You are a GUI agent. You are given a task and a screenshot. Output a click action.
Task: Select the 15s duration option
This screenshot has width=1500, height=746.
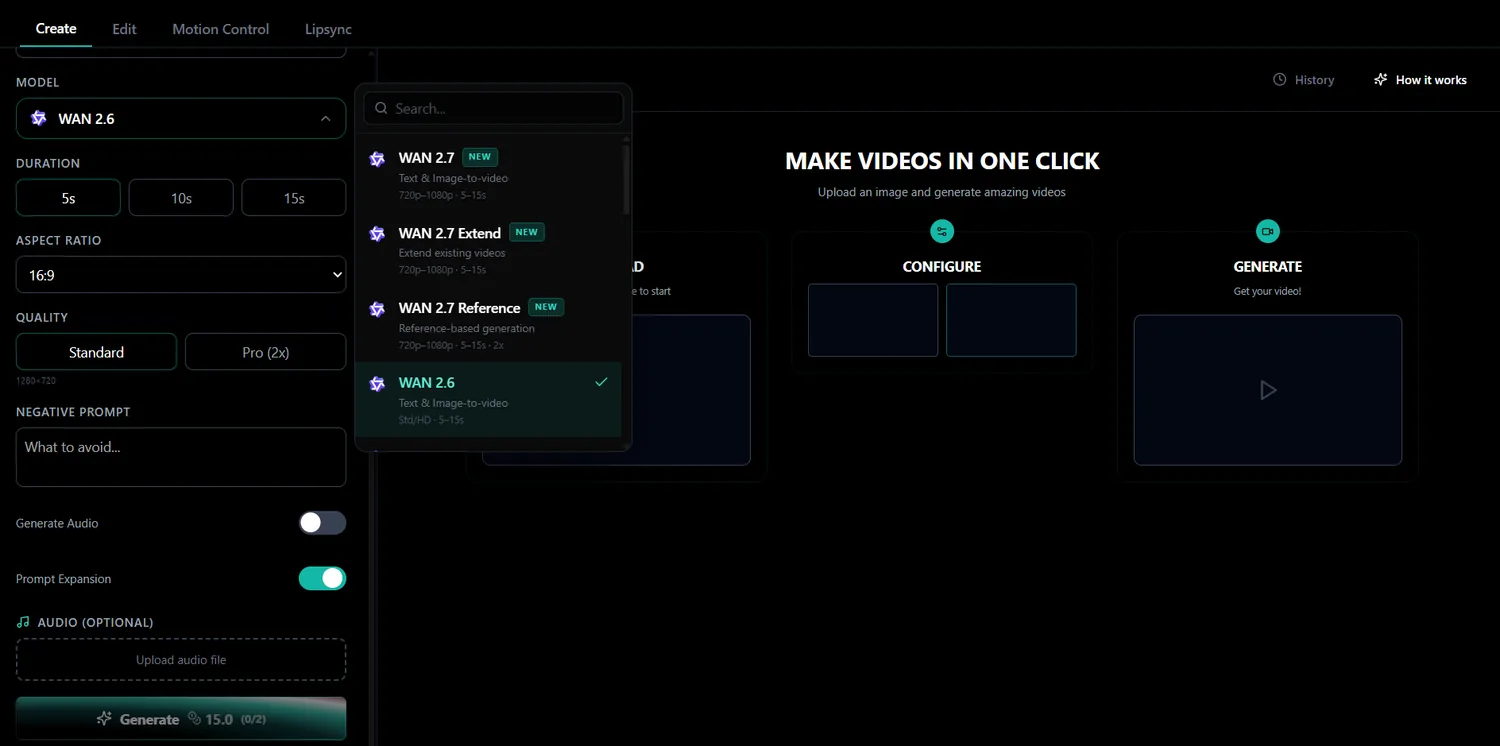pyautogui.click(x=294, y=198)
